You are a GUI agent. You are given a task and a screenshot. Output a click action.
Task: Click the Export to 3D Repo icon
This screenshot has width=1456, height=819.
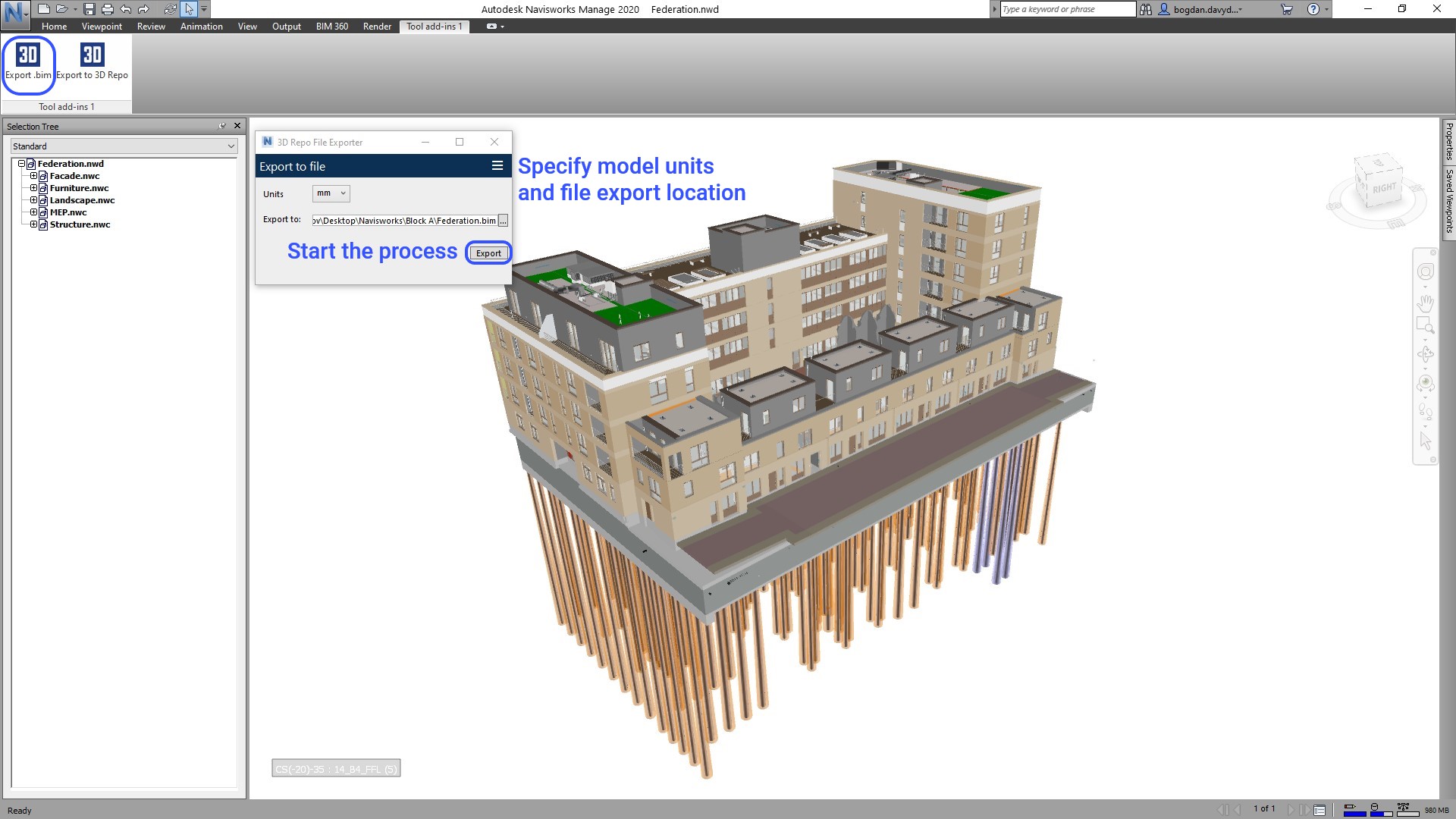pyautogui.click(x=92, y=55)
